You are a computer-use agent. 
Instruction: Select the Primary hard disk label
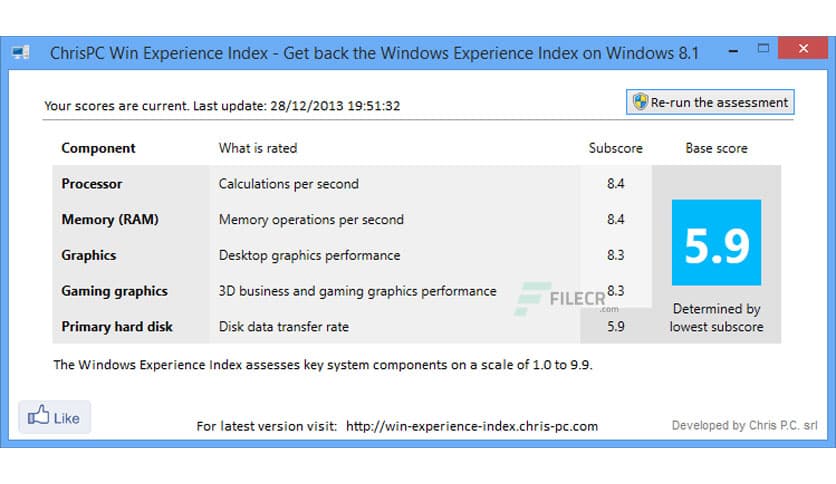tap(117, 327)
